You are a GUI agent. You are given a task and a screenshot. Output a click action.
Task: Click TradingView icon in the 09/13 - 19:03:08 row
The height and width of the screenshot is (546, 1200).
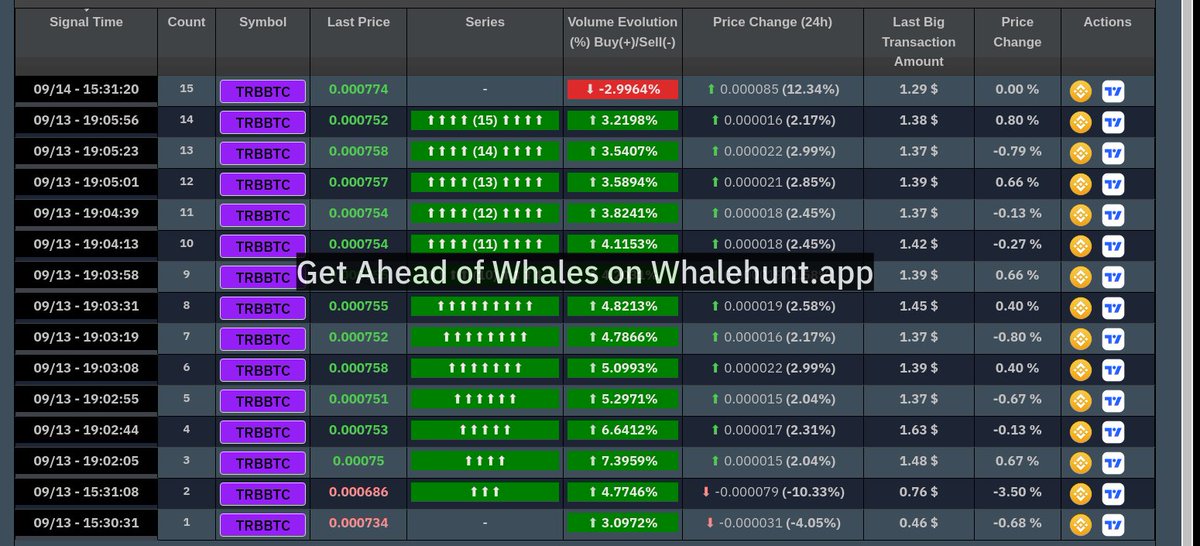[1113, 370]
